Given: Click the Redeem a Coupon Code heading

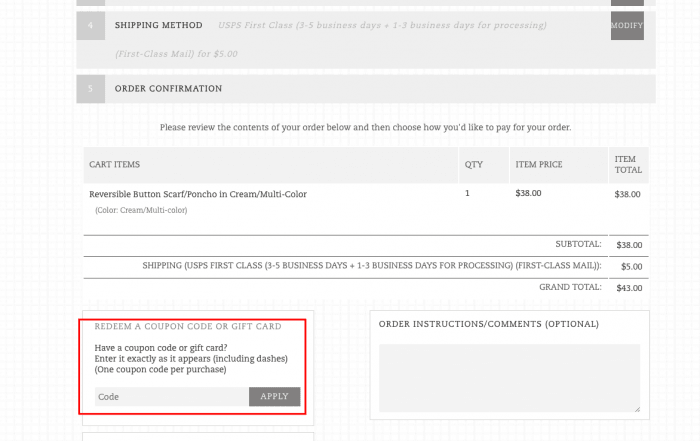Looking at the screenshot, I should [x=187, y=326].
